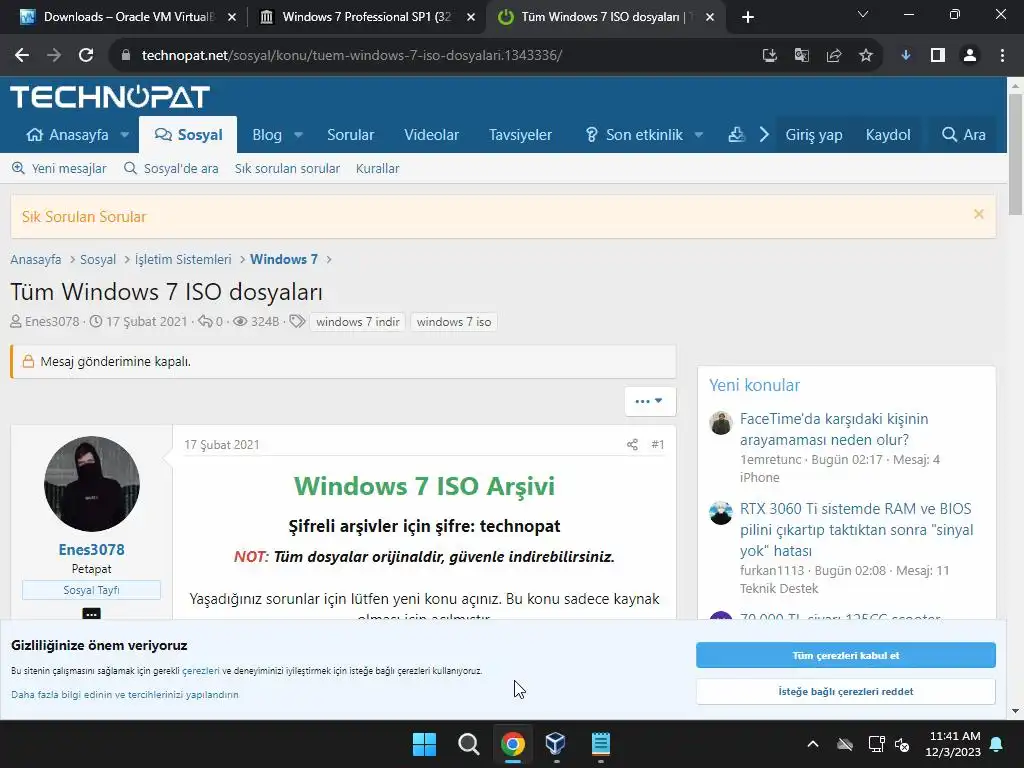The image size is (1024, 768).
Task: Bookmark this page with the star
Action: (x=866, y=56)
